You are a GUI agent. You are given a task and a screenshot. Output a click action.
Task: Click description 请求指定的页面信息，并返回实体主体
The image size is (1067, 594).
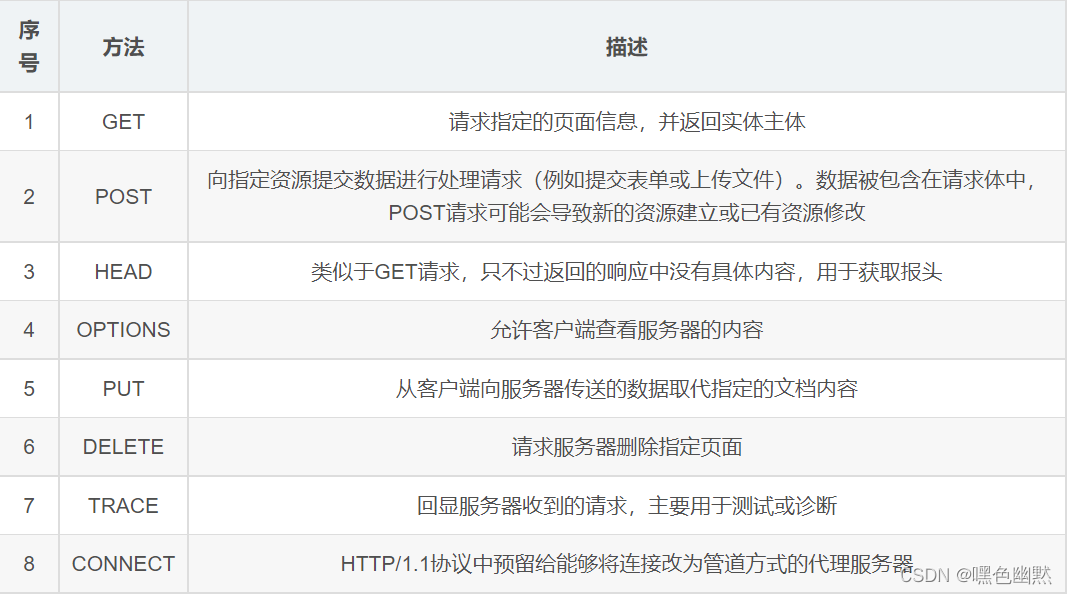pos(627,122)
